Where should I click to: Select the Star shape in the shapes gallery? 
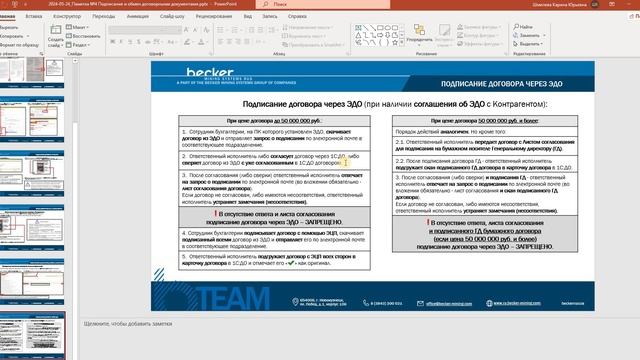(x=395, y=42)
